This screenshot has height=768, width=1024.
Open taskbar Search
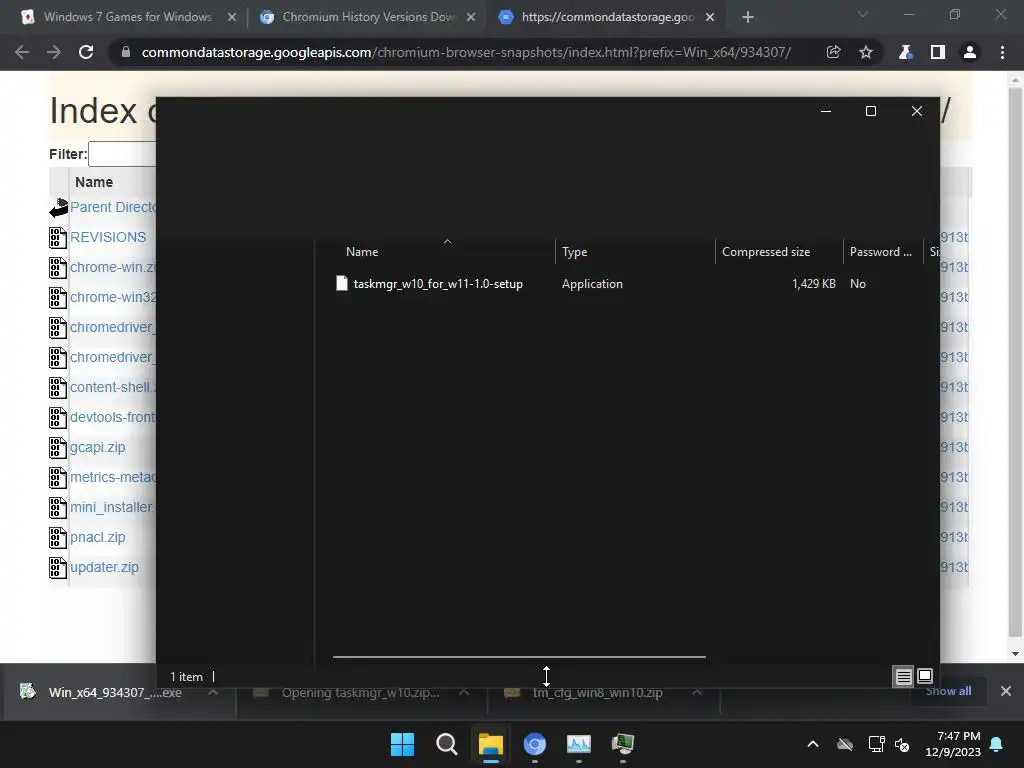(x=447, y=744)
